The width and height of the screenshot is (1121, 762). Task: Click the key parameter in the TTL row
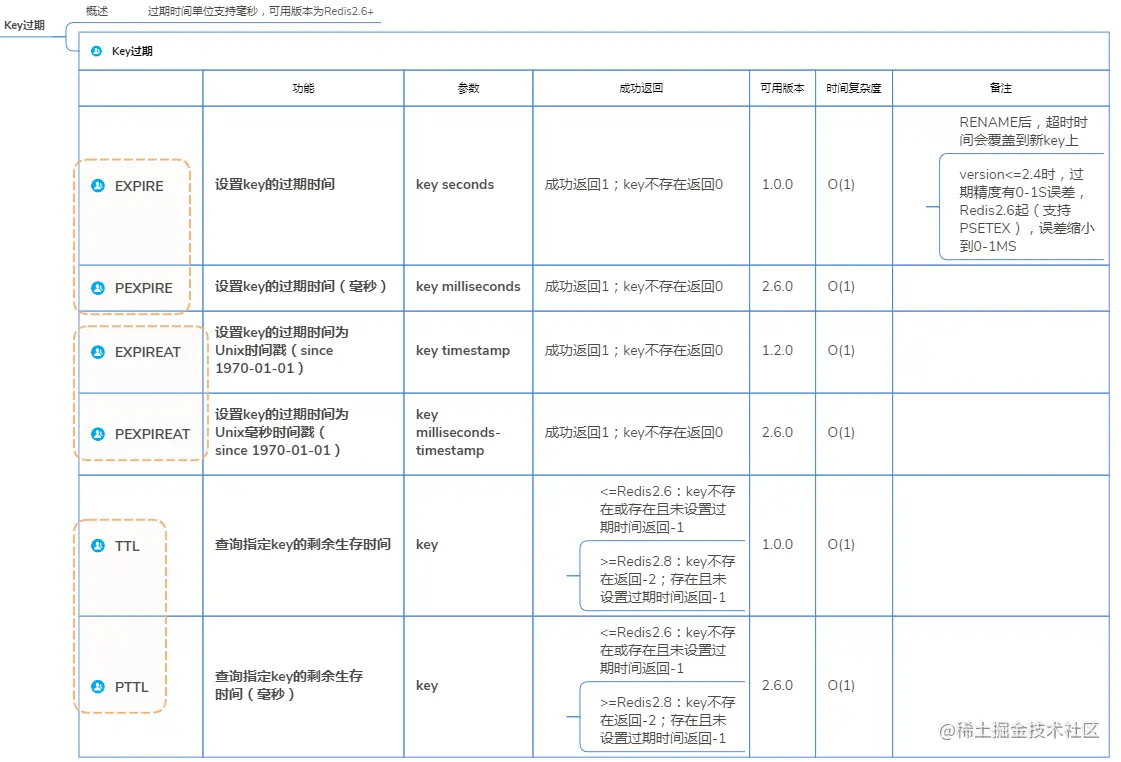[427, 545]
